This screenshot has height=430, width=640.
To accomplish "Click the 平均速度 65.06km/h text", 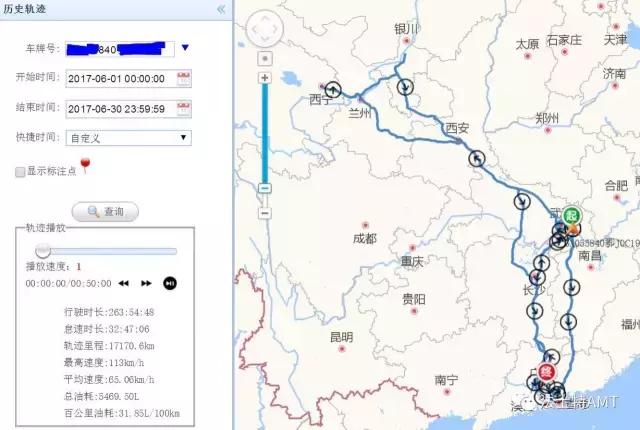I will tap(109, 379).
